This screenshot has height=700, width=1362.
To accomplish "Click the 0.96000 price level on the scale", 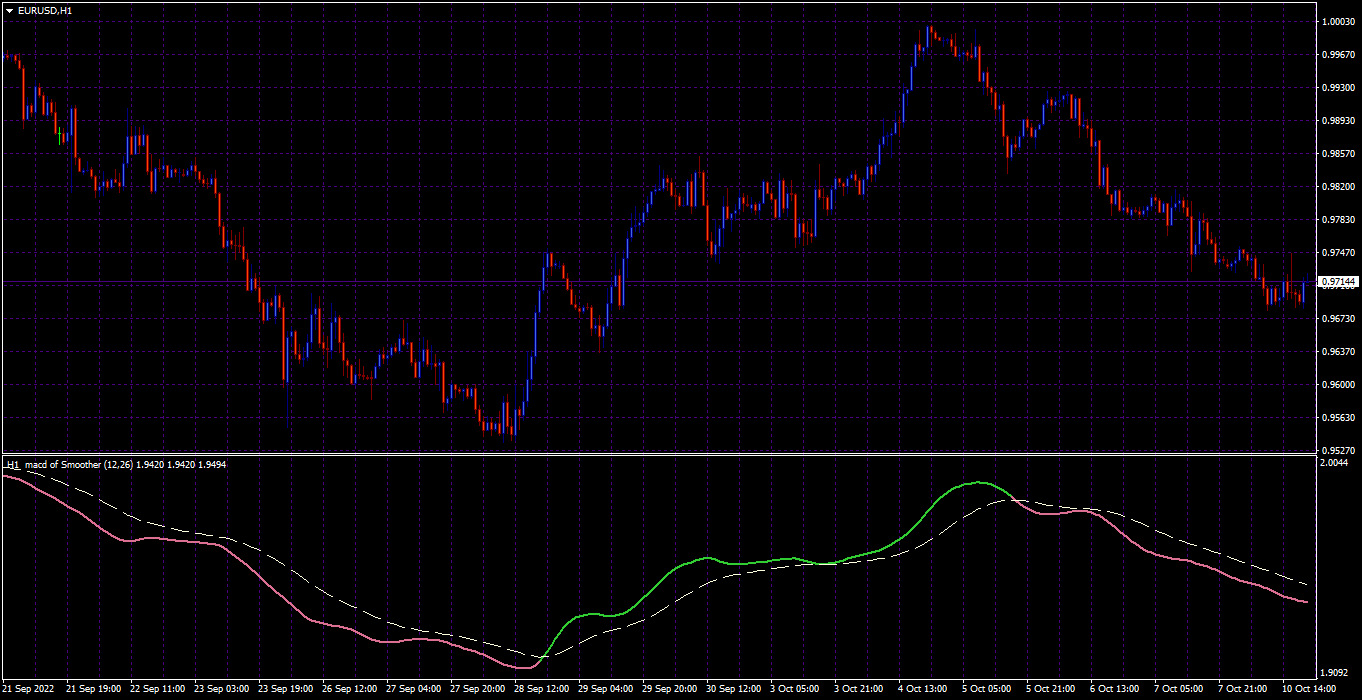I will pyautogui.click(x=1338, y=384).
